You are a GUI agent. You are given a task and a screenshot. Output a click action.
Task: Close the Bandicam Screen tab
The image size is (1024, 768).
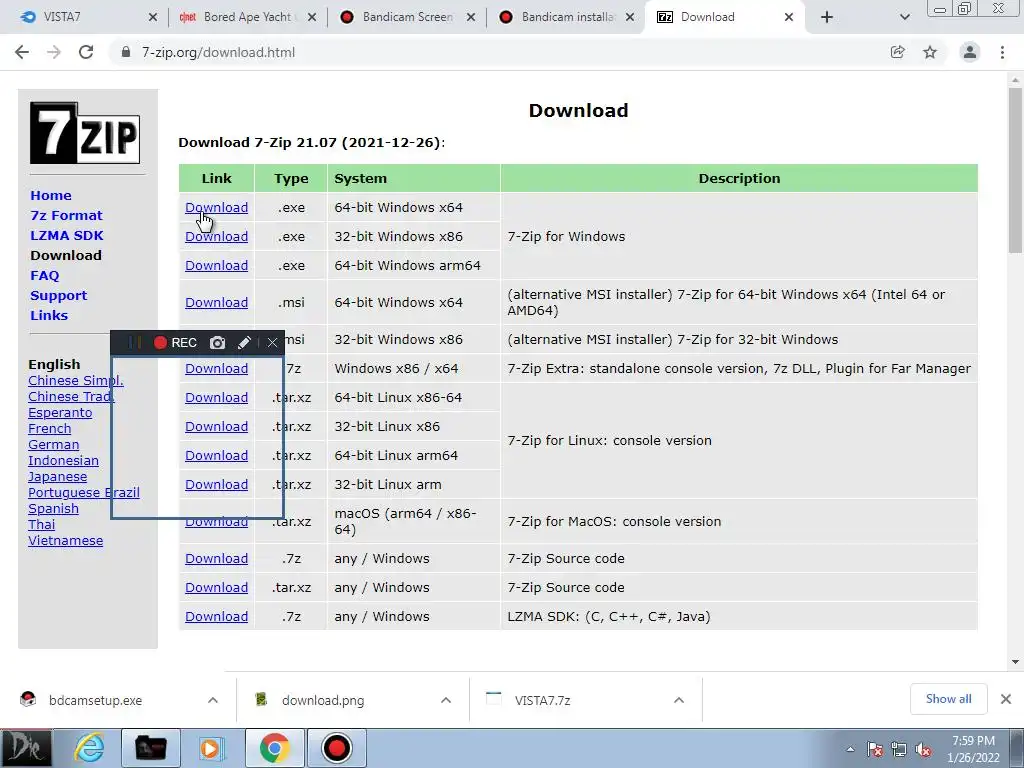click(x=471, y=17)
